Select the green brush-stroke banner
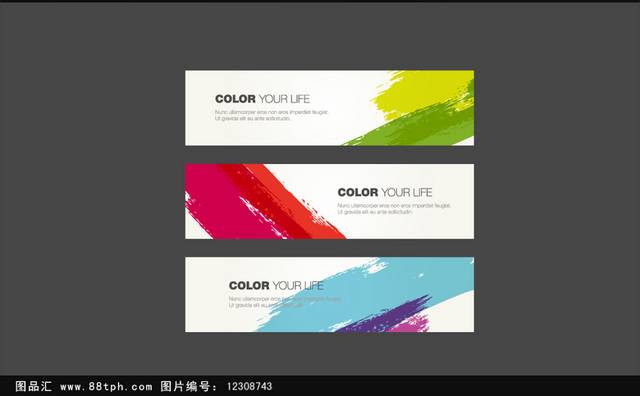This screenshot has width=640, height=396. [x=329, y=108]
